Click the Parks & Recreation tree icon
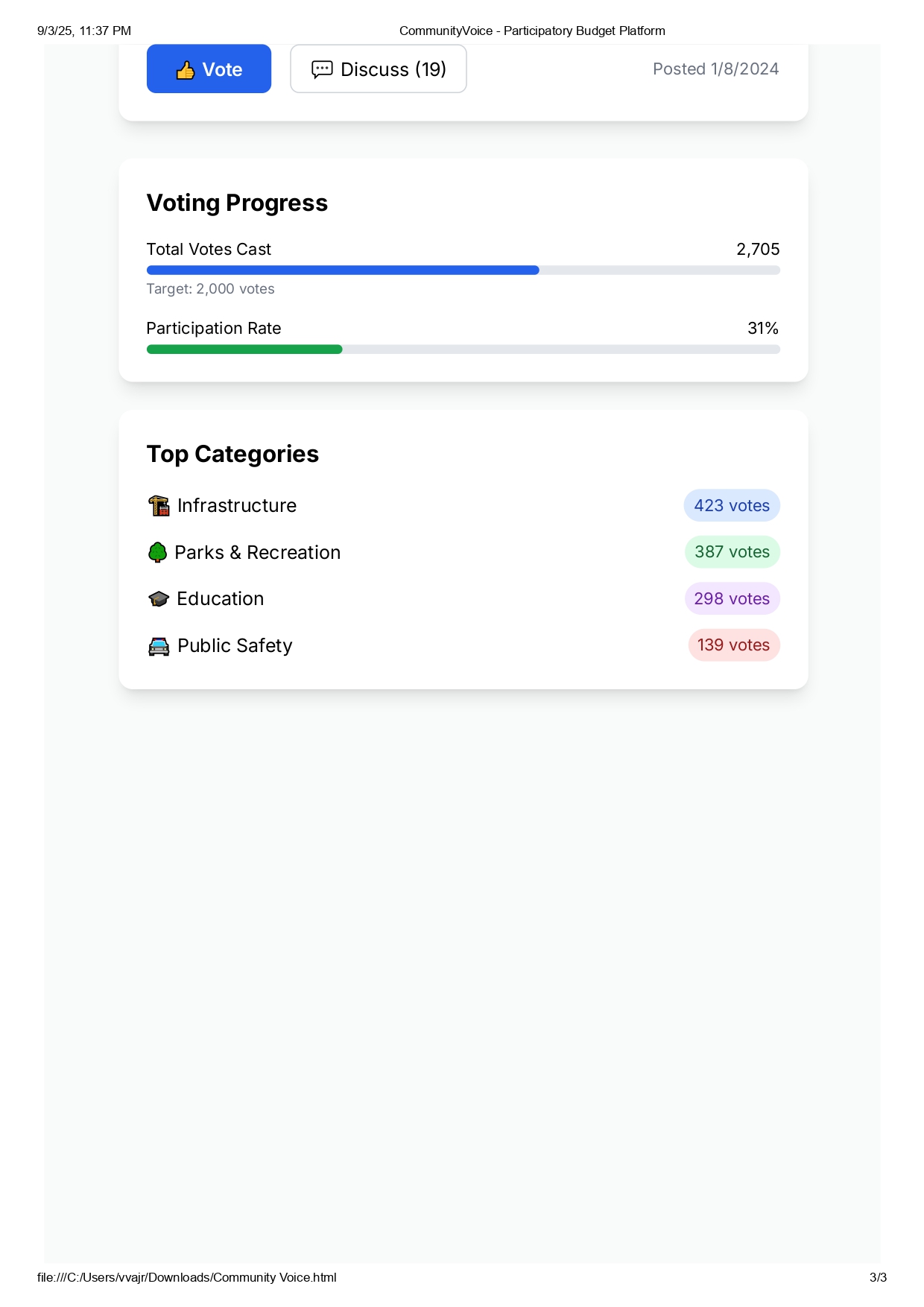 click(x=157, y=553)
